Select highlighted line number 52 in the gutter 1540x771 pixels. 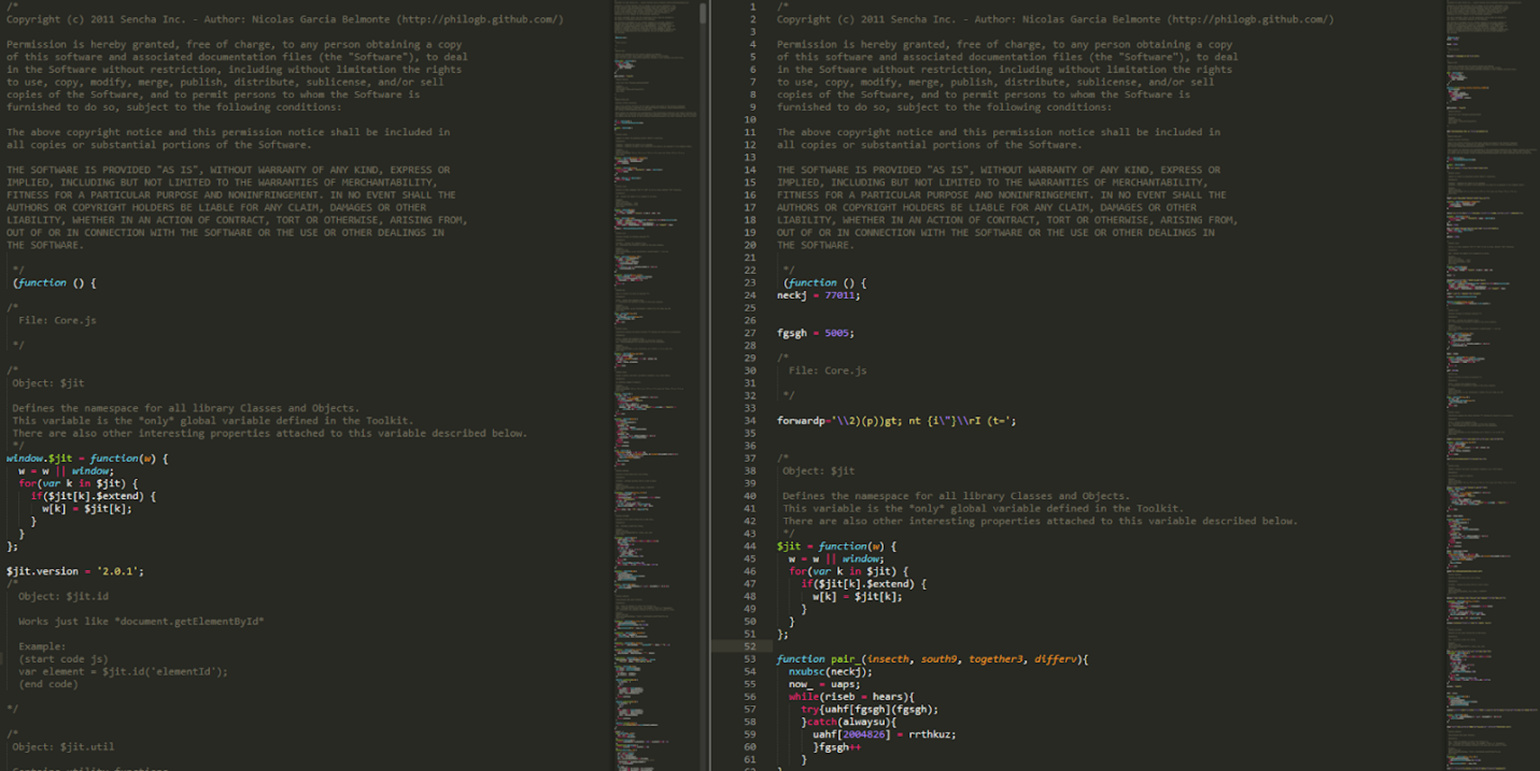tap(749, 646)
